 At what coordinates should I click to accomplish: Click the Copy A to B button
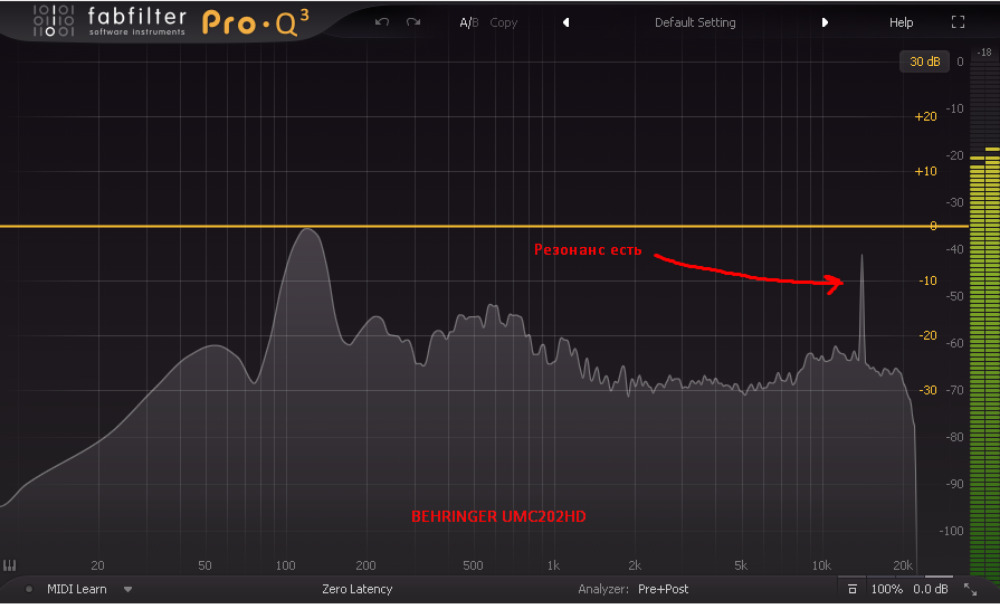pos(503,22)
